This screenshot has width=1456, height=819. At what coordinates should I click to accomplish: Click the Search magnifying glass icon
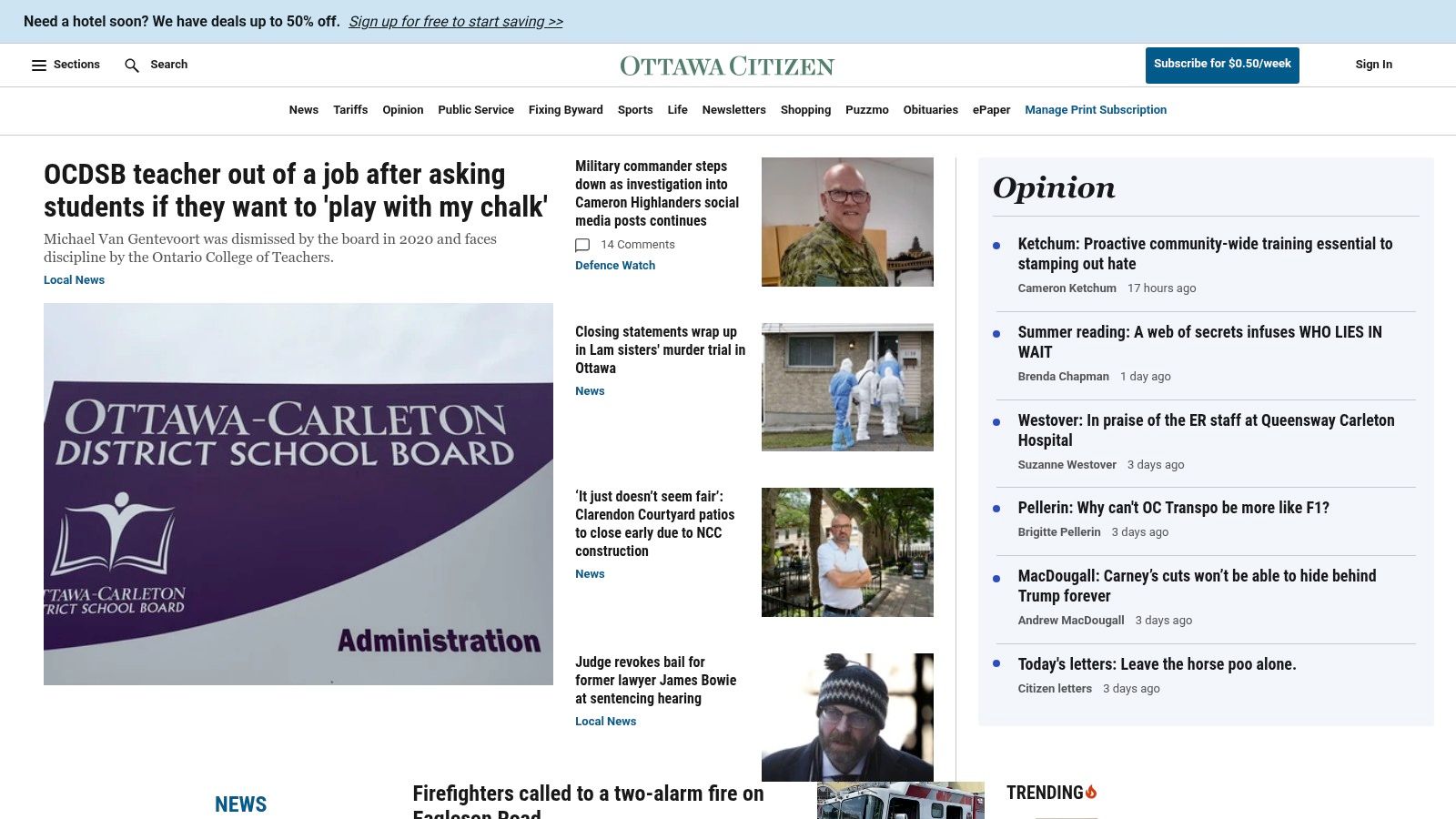click(132, 65)
